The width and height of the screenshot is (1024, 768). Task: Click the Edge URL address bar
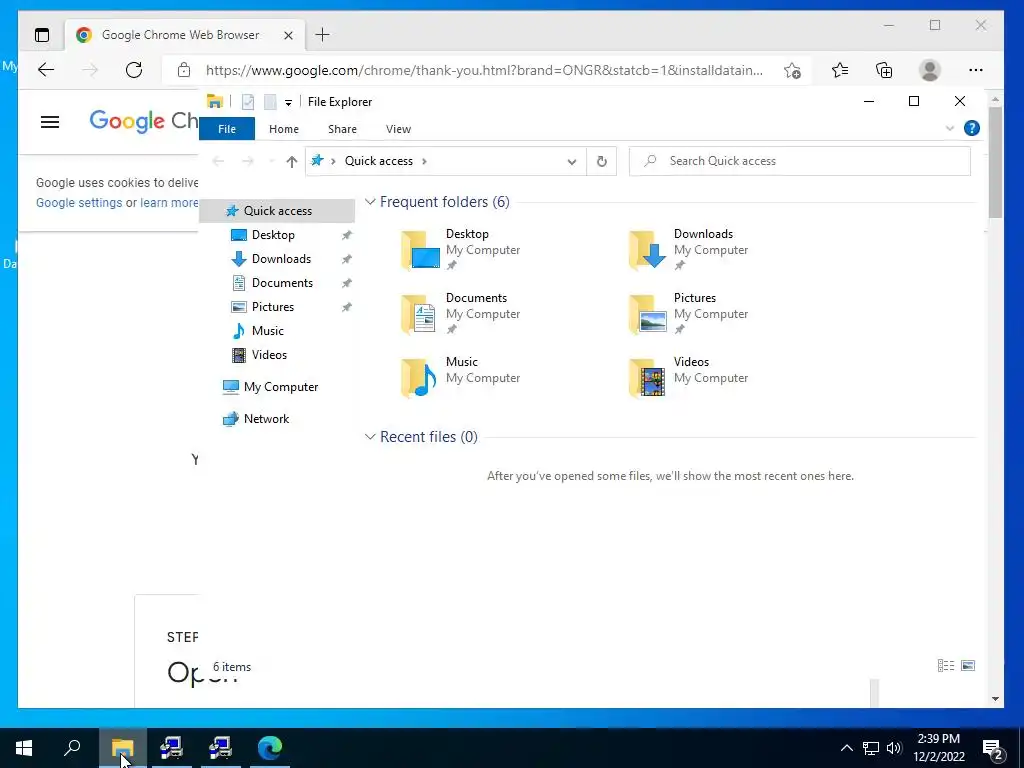(x=484, y=70)
